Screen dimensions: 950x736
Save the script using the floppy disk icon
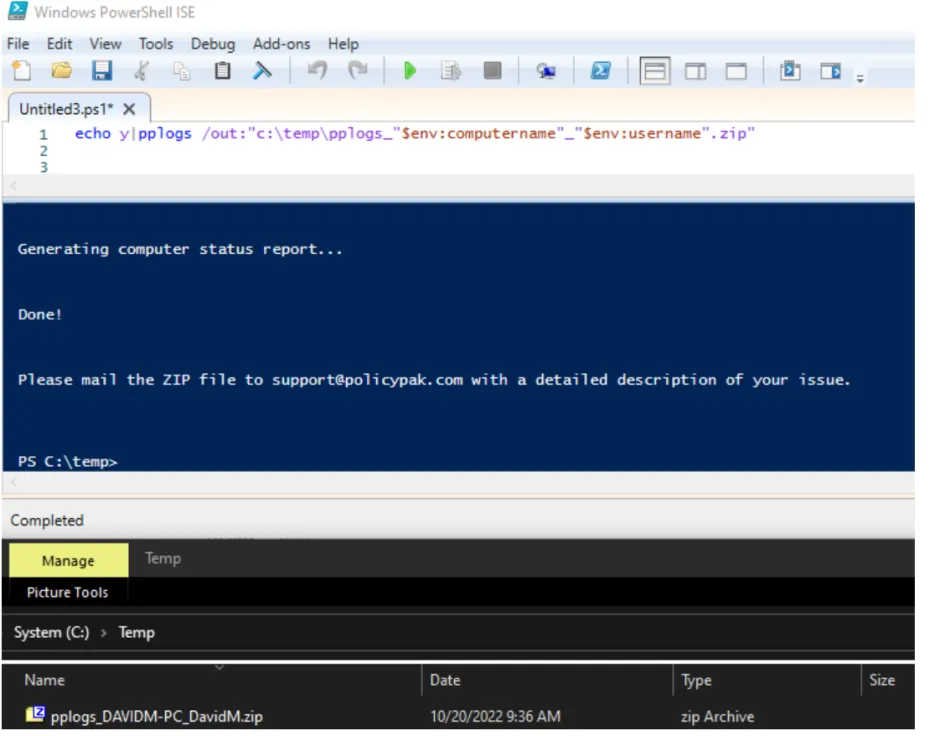click(102, 71)
